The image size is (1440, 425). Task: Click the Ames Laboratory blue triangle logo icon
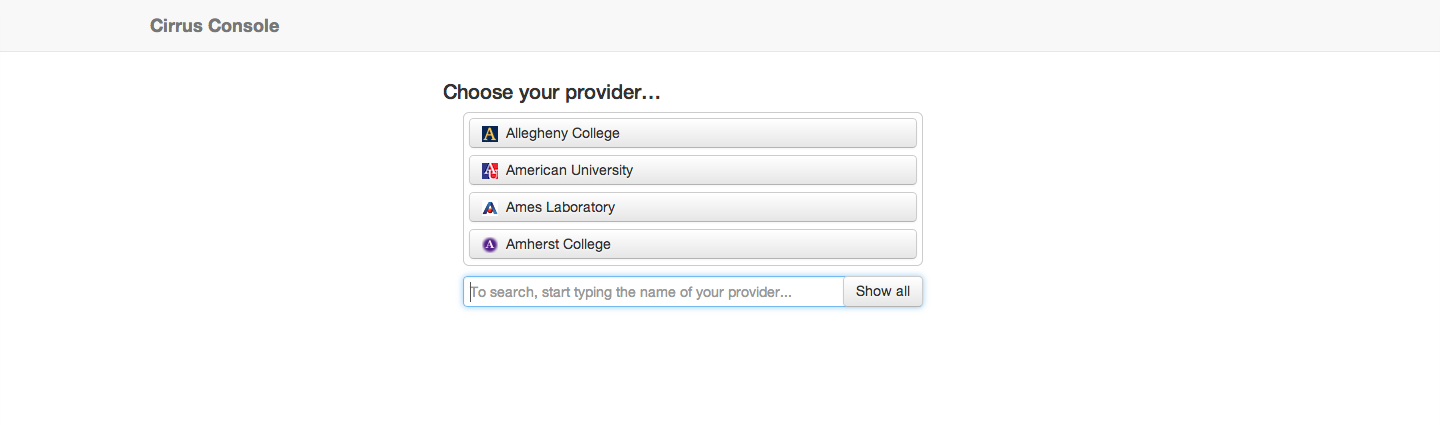(x=489, y=207)
